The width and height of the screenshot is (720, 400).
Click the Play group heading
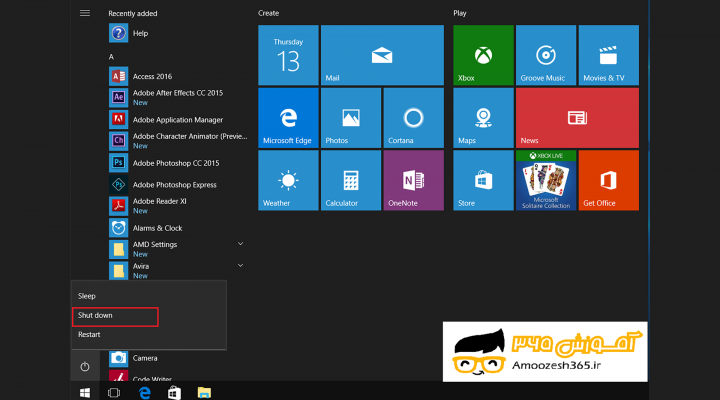[460, 13]
